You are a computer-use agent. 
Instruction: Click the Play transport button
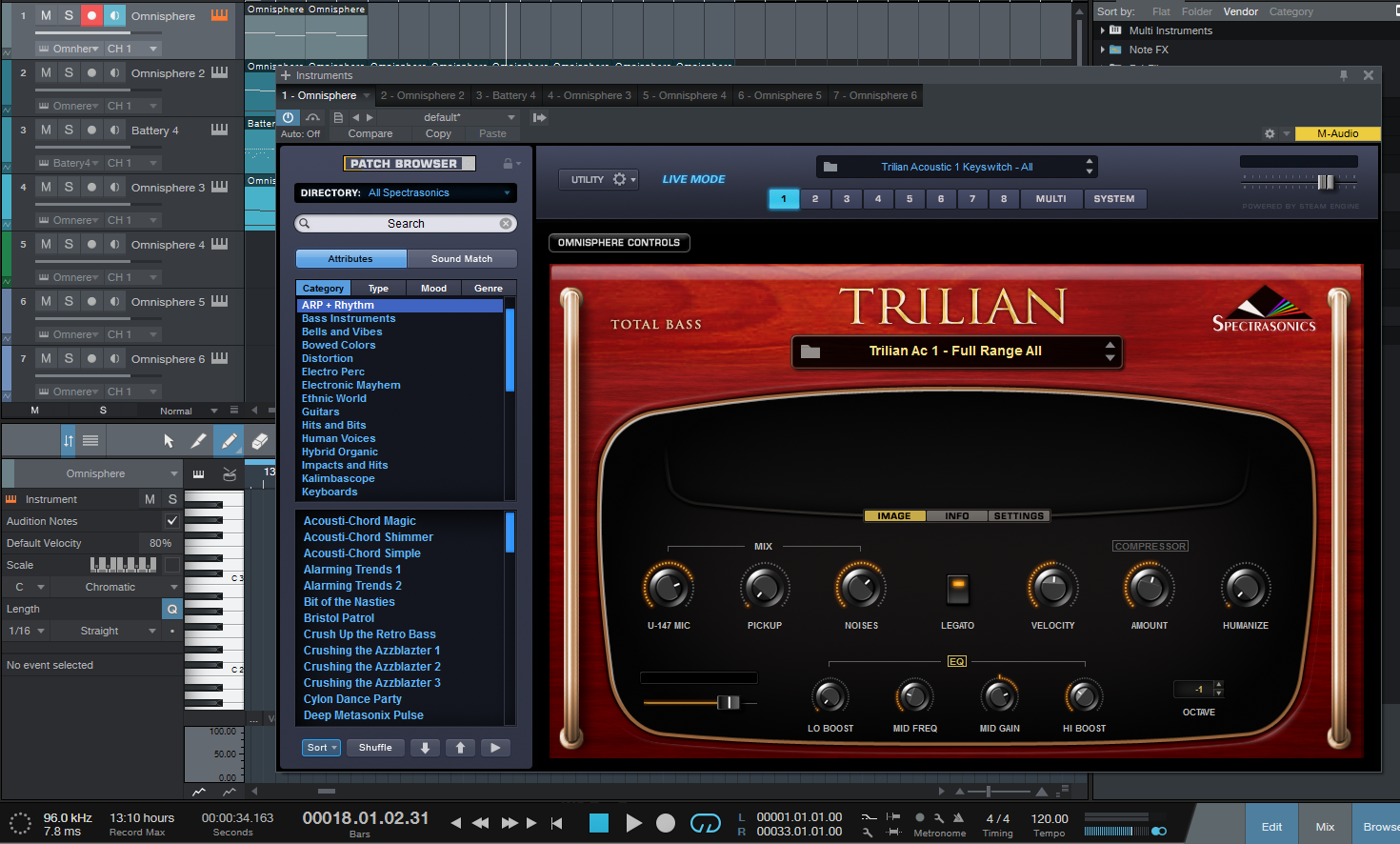pyautogui.click(x=633, y=823)
